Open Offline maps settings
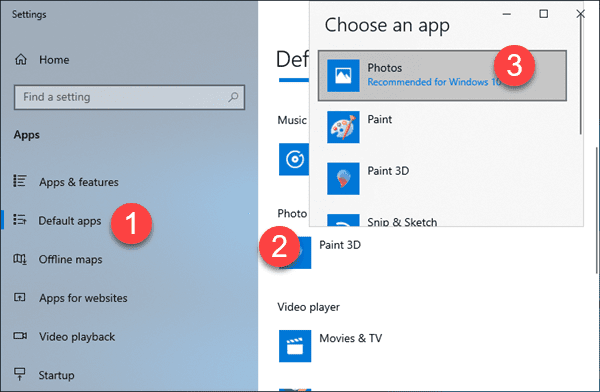 70,260
